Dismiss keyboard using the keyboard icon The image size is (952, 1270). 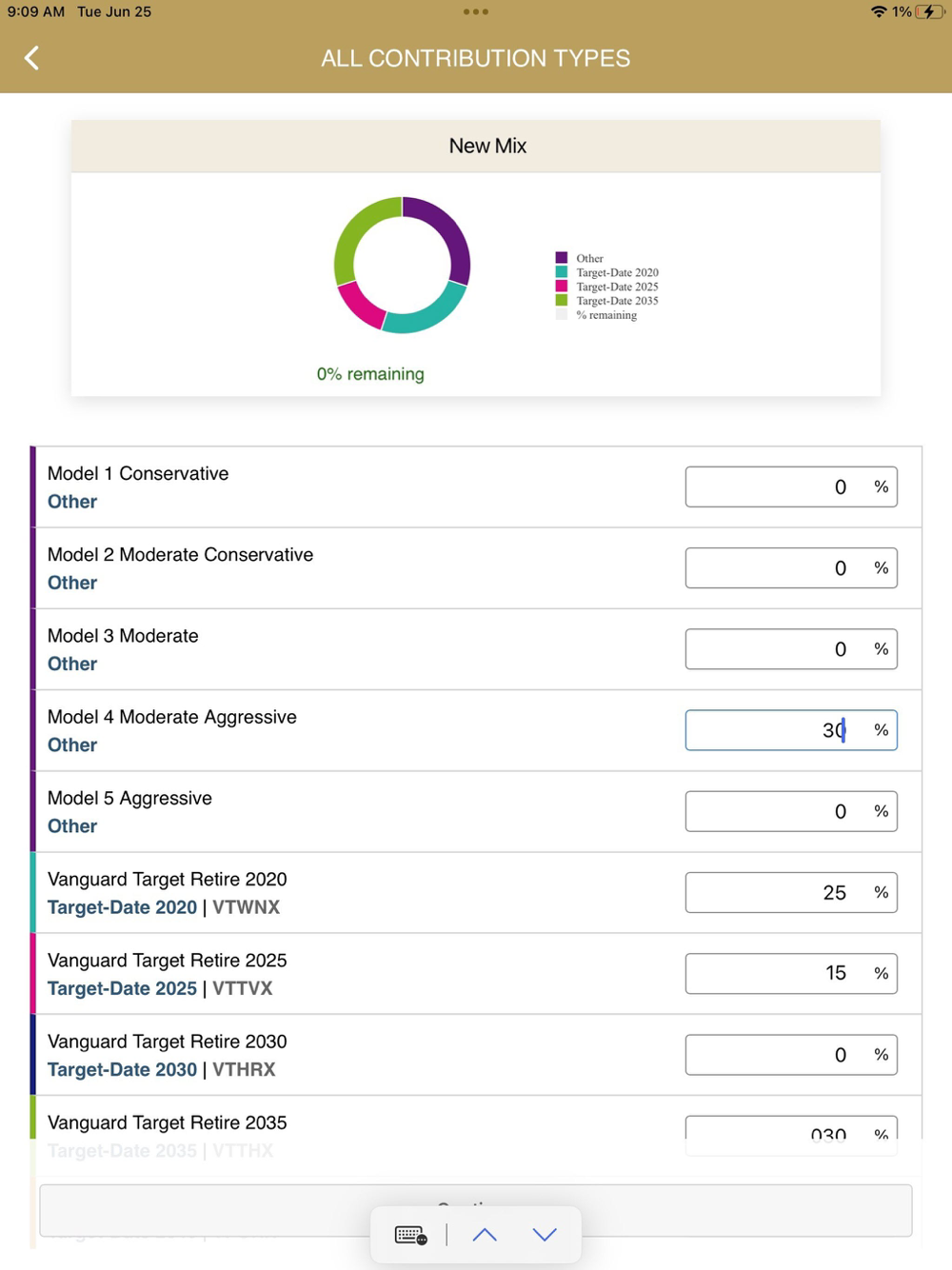coord(410,1235)
